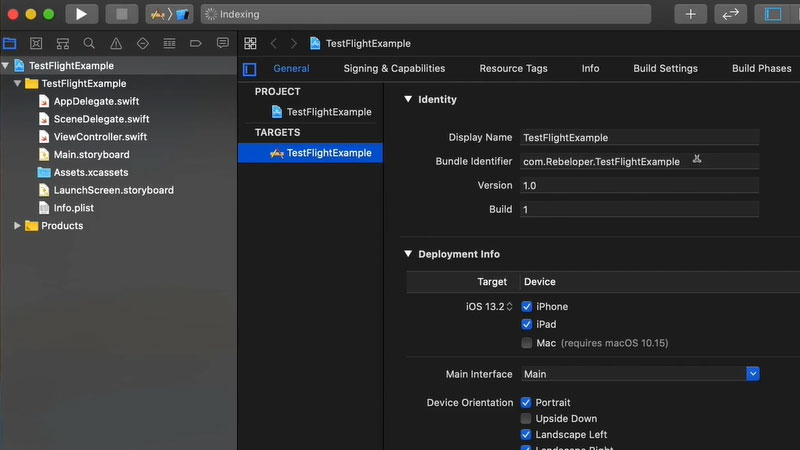Uncheck the iPhone device checkbox
The width and height of the screenshot is (800, 450).
pyautogui.click(x=527, y=306)
